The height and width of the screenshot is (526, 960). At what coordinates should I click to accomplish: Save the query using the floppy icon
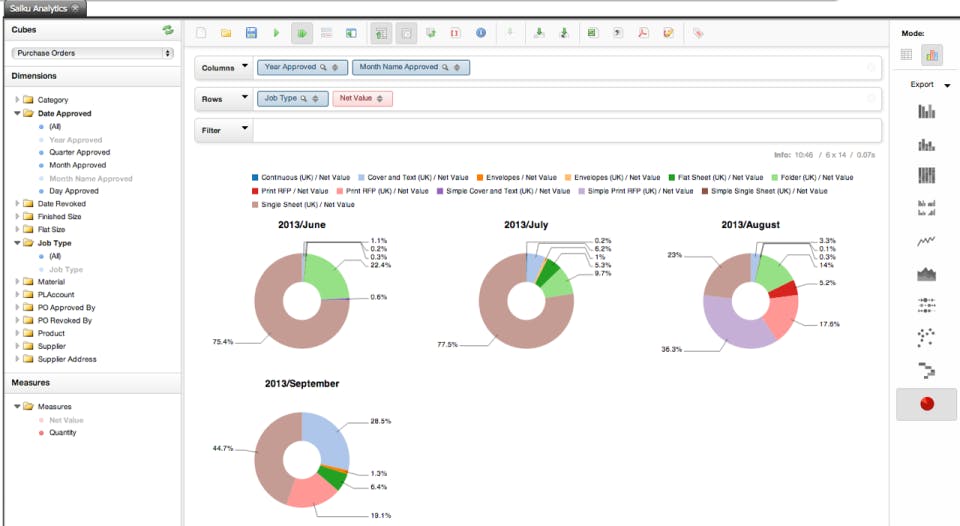point(251,33)
